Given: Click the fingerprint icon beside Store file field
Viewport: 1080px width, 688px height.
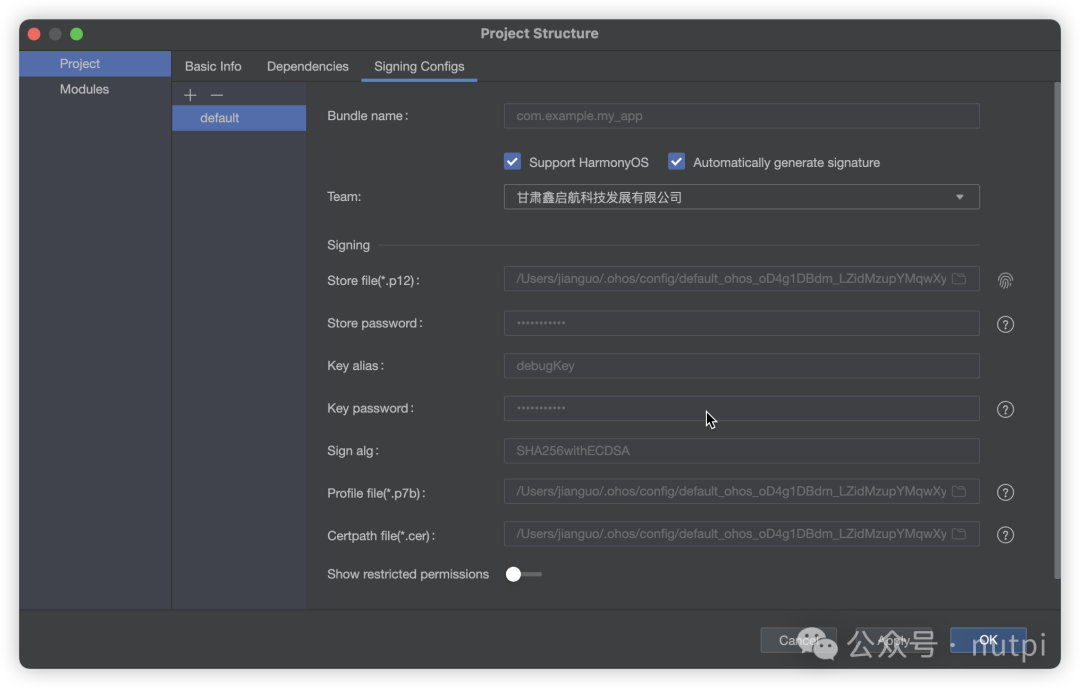Looking at the screenshot, I should (x=1005, y=280).
